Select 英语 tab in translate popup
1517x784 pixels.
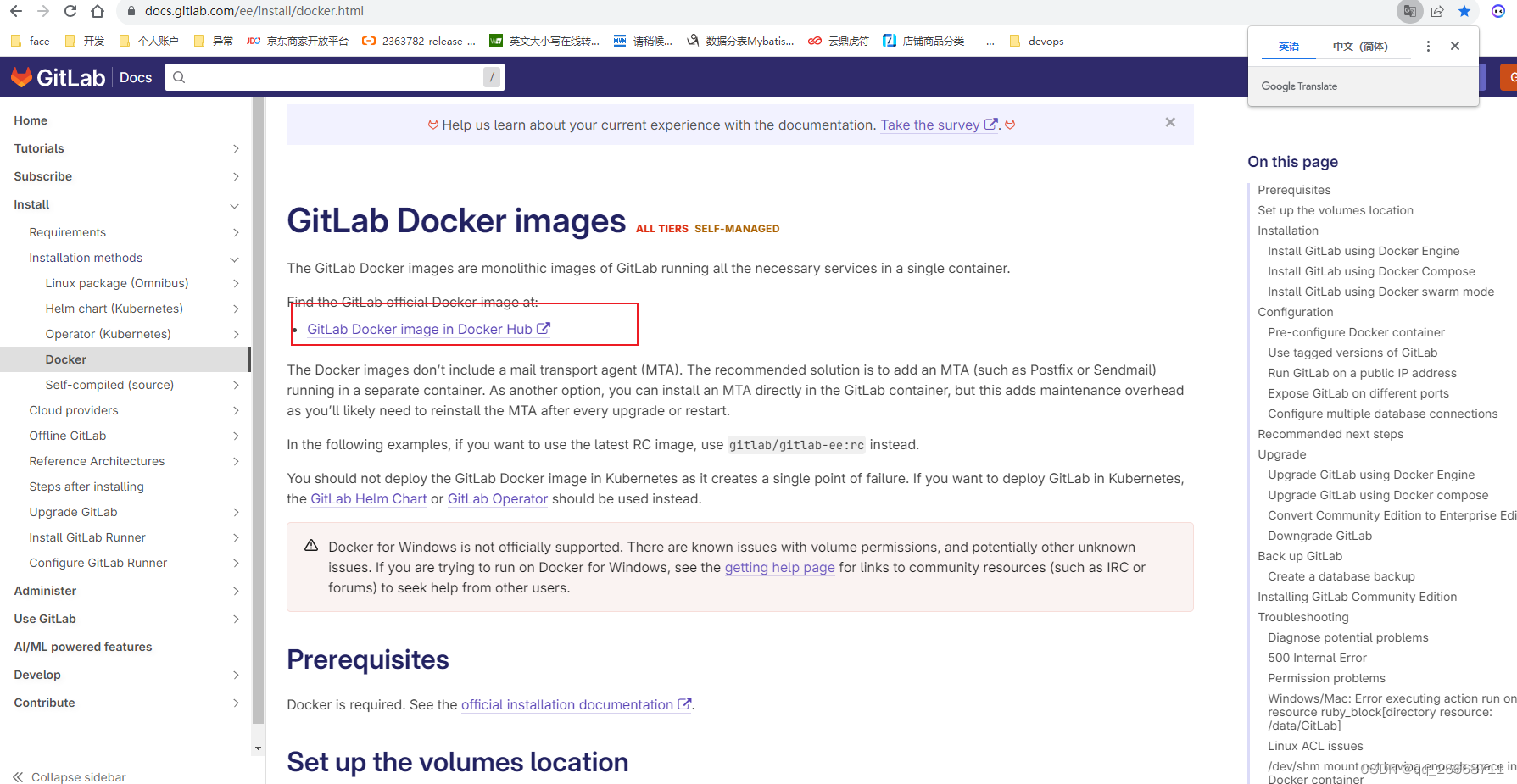(1289, 47)
